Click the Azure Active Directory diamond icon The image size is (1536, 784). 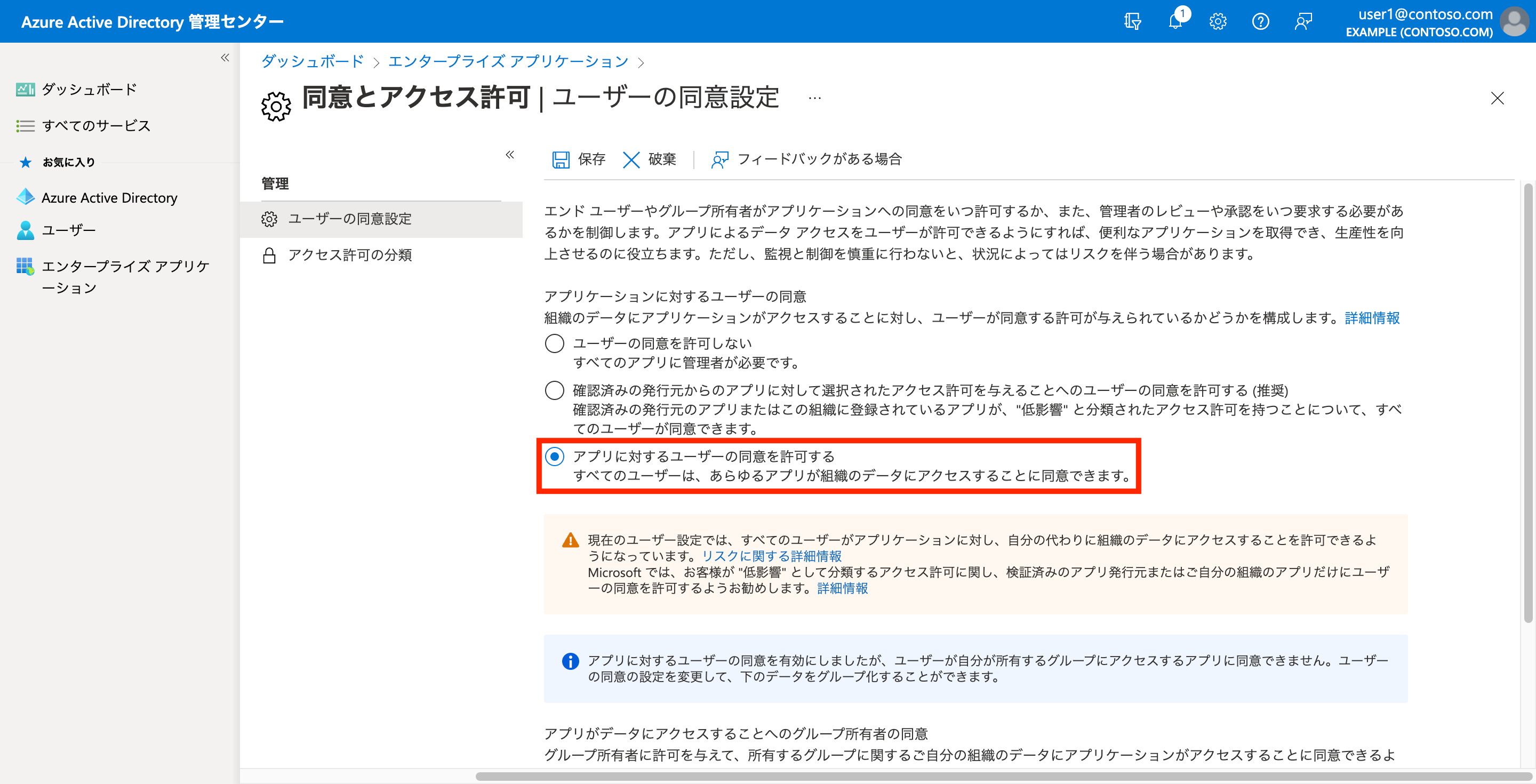point(25,197)
